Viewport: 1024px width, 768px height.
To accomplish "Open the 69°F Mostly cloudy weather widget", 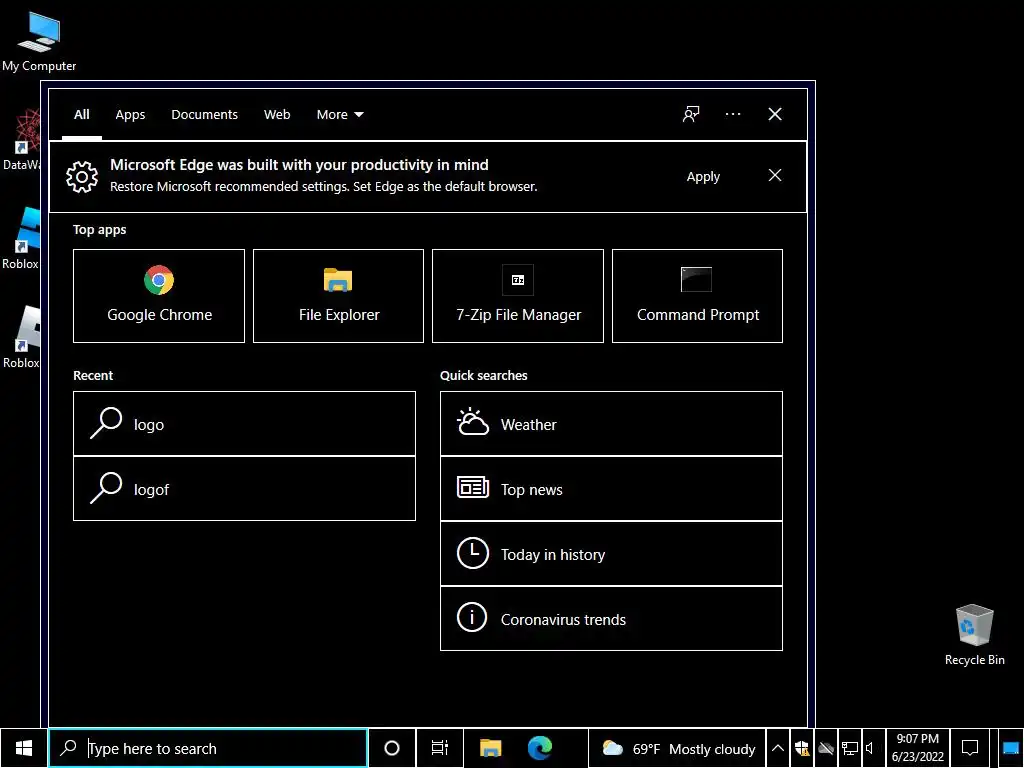I will pyautogui.click(x=678, y=748).
